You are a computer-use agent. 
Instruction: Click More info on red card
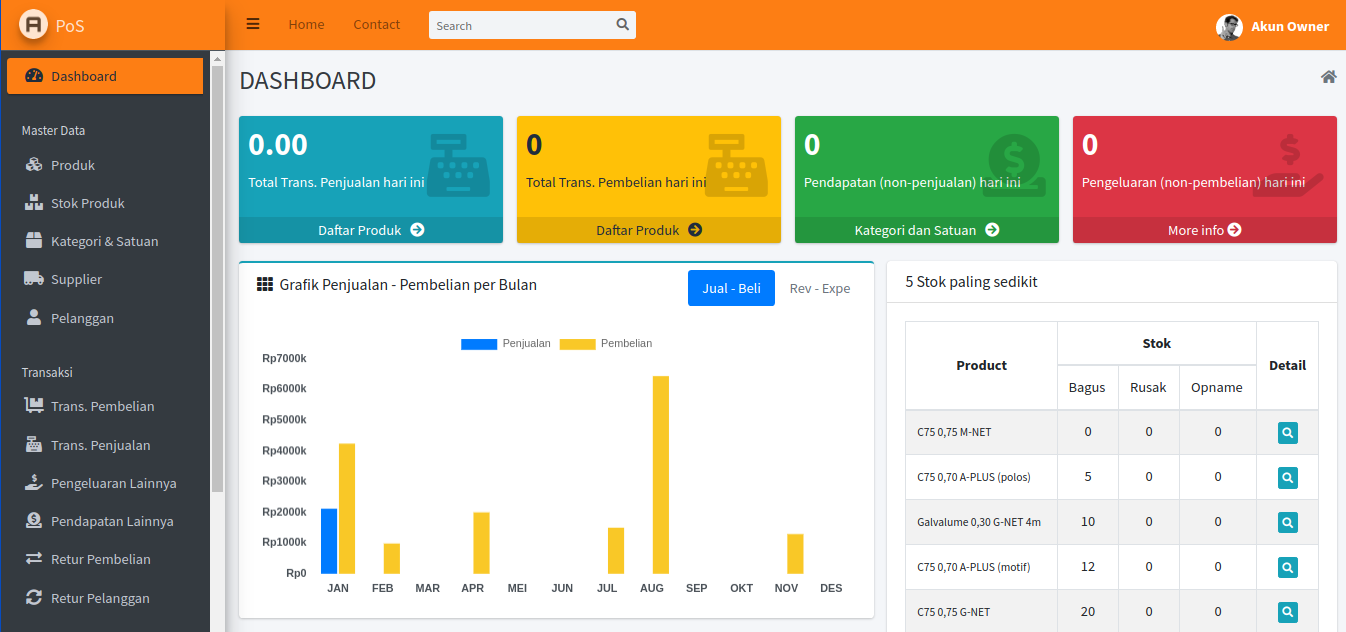coord(1205,230)
